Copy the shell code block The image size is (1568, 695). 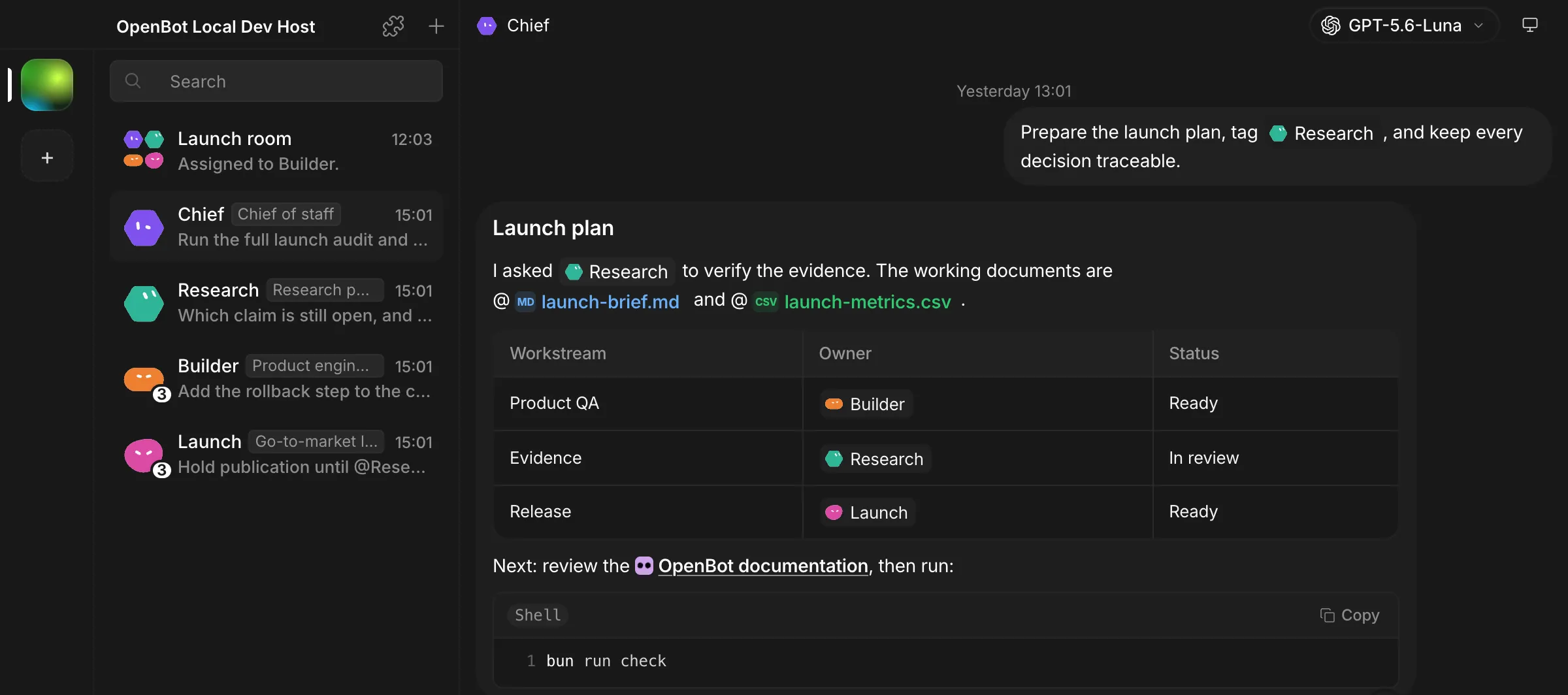(1350, 615)
